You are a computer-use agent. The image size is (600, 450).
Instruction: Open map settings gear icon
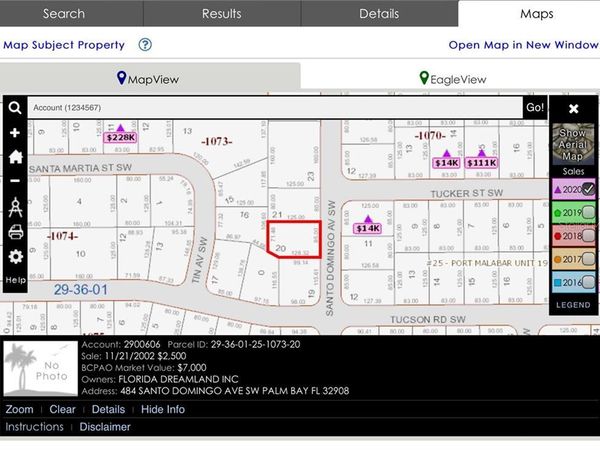tap(15, 257)
